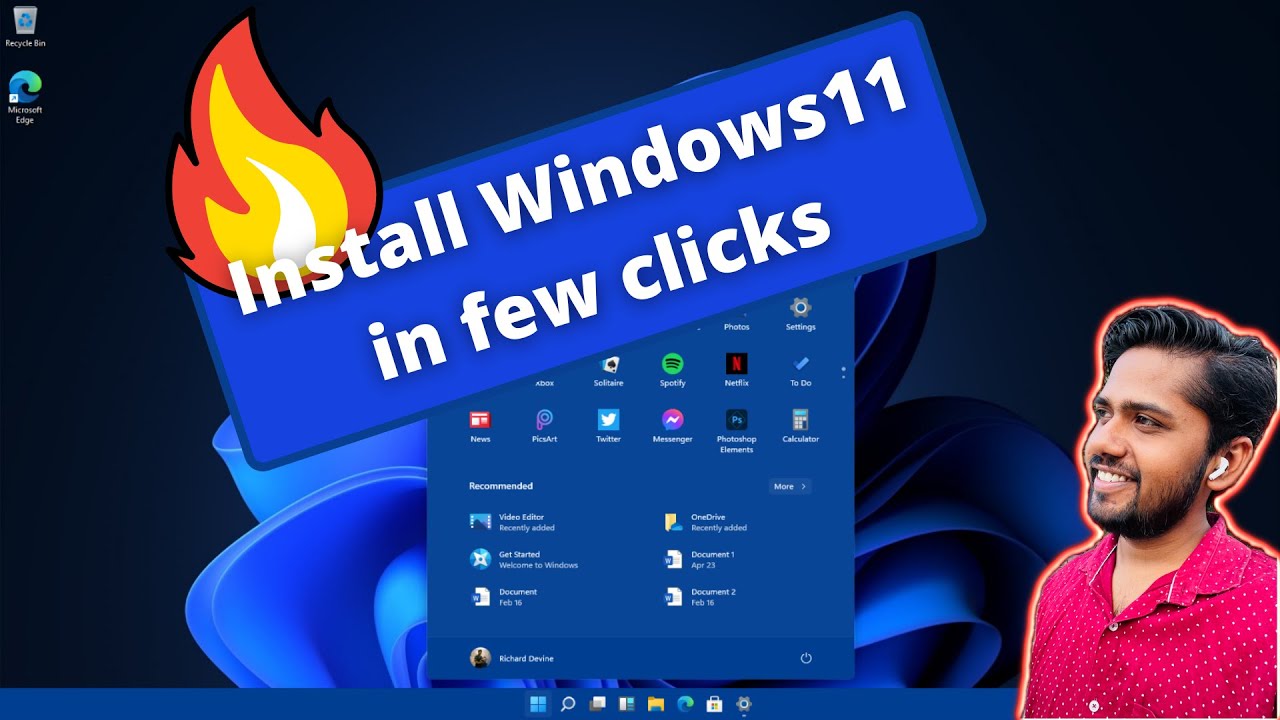Open Search from the taskbar
The image size is (1280, 720).
568,704
